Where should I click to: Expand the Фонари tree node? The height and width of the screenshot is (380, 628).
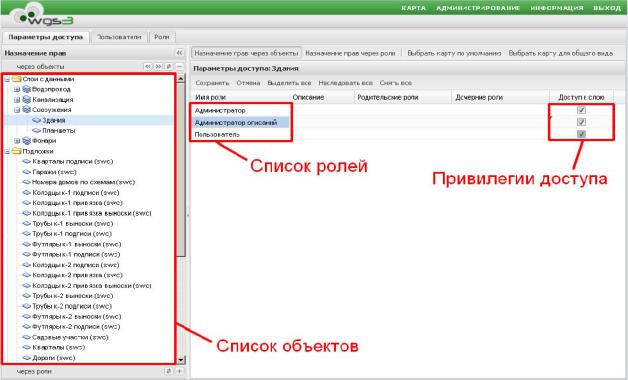point(17,141)
